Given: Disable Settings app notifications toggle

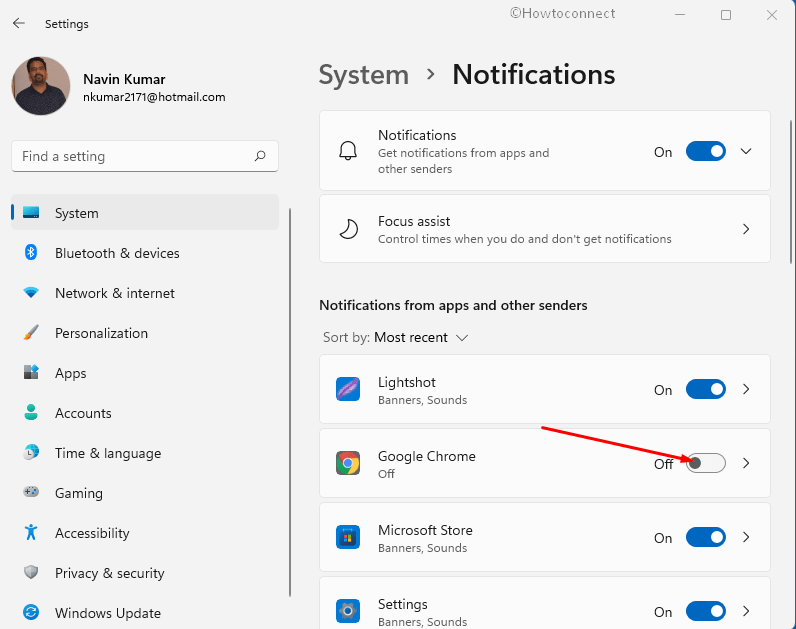Looking at the screenshot, I should click(x=706, y=611).
